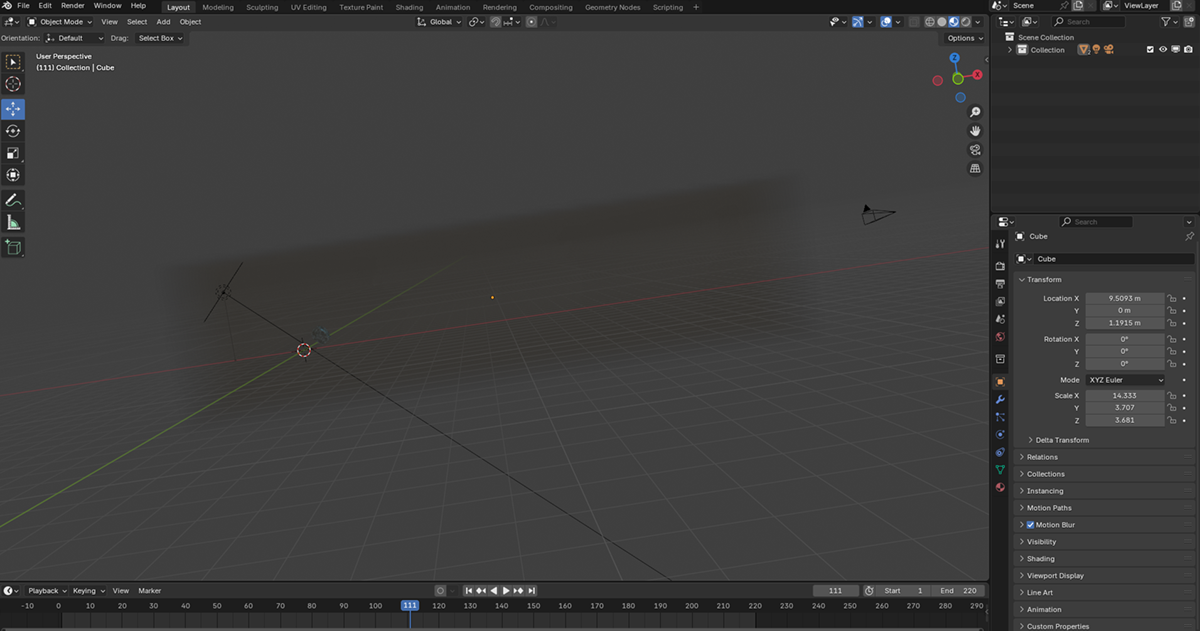Screen dimensions: 1200x631
Task: Choose the Measure tool
Action: pos(13,223)
